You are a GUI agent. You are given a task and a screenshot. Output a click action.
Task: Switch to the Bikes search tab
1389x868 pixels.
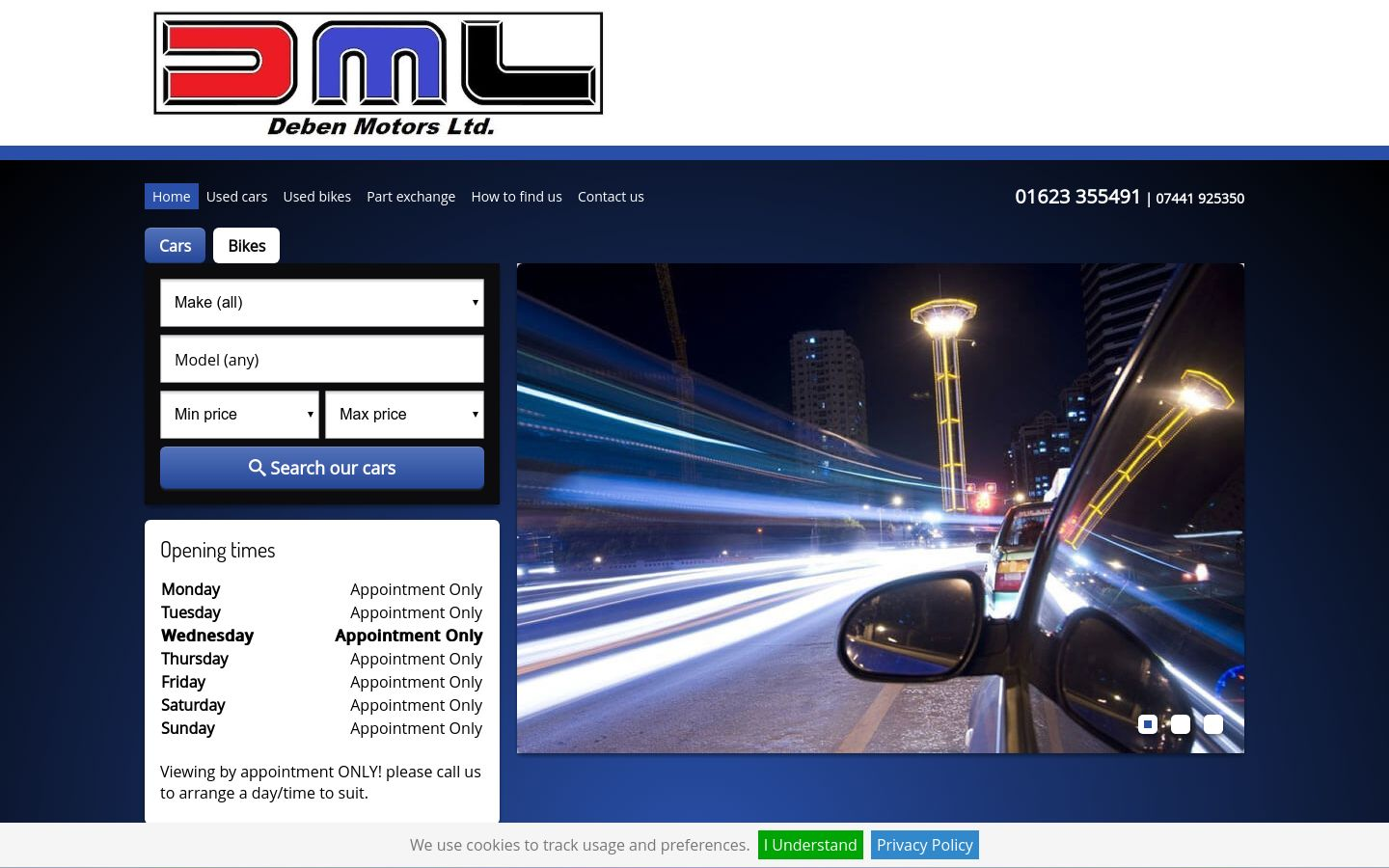click(247, 246)
